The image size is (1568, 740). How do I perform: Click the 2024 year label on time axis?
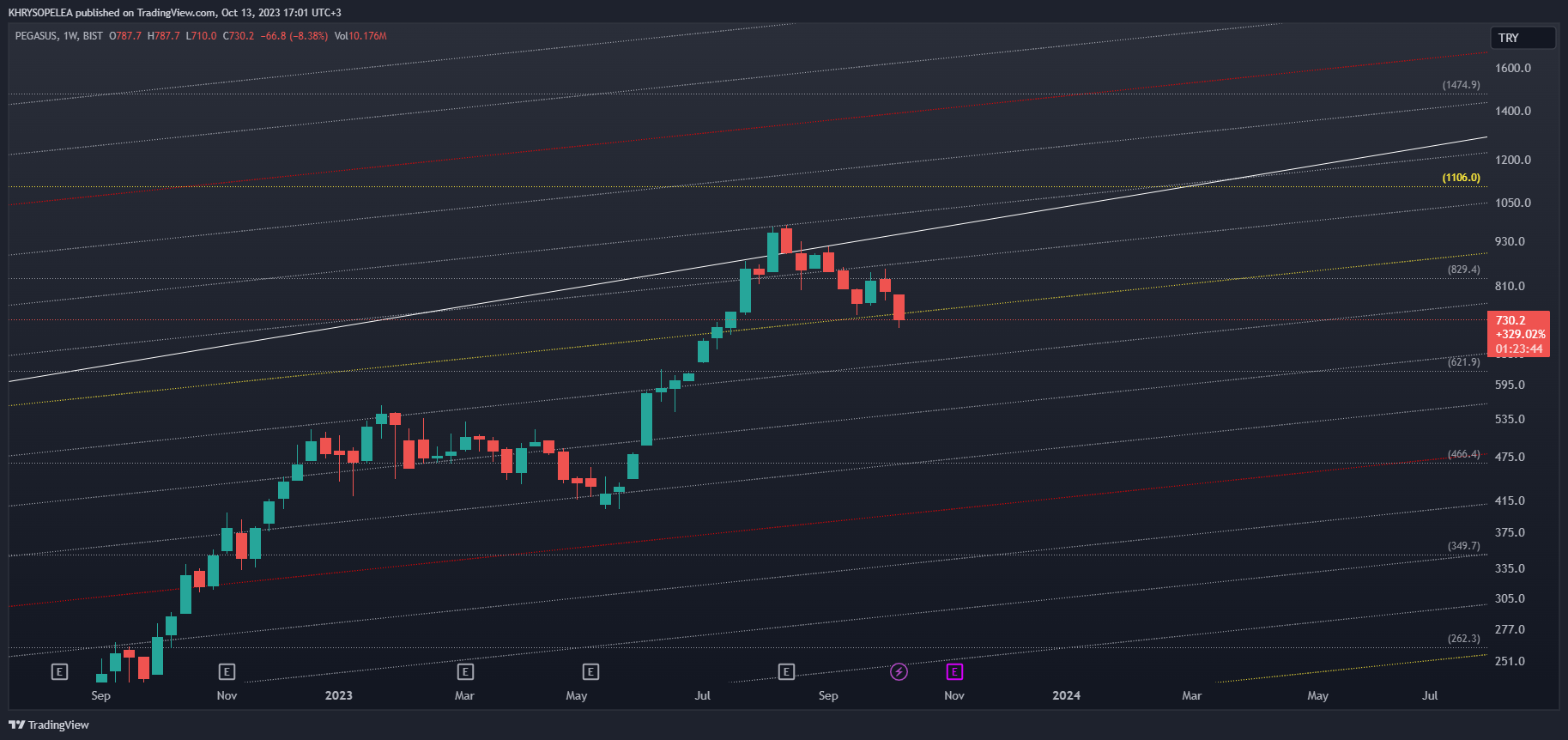1067,695
